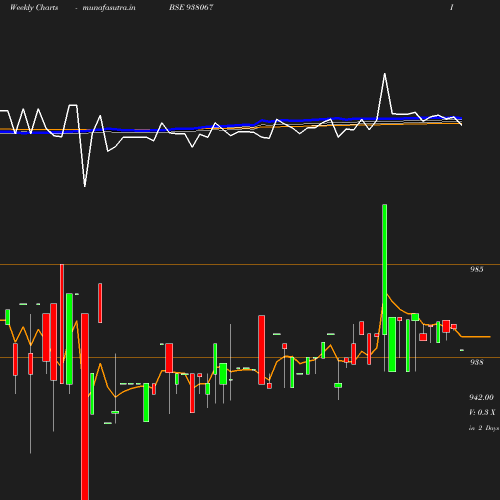
Task: Click the white indicator line's lowest trough
Action: coord(85,186)
